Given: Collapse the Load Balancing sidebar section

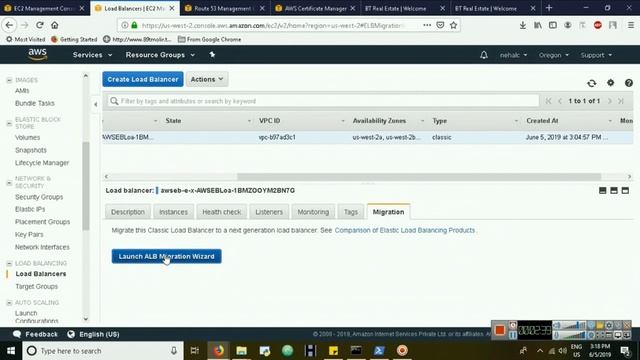Looking at the screenshot, I should pos(9,263).
